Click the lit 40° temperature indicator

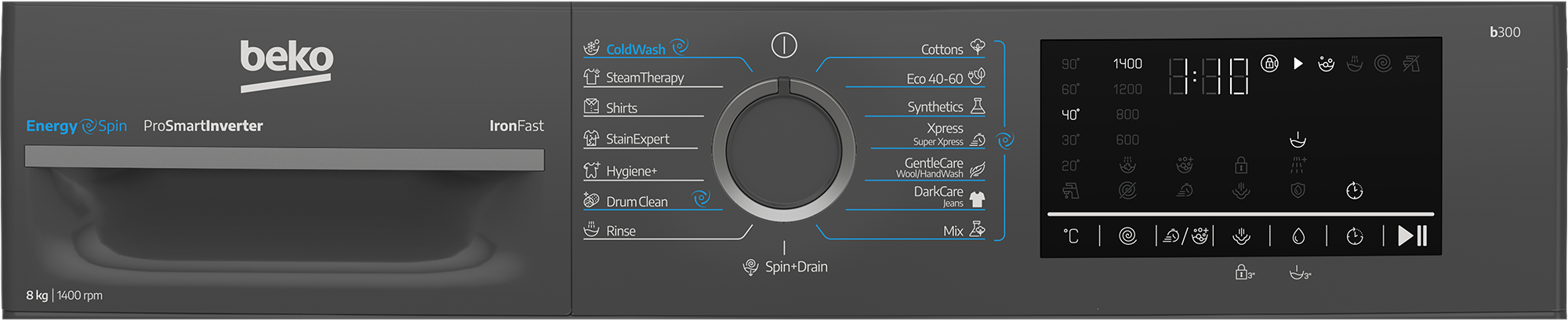pyautogui.click(x=1070, y=115)
